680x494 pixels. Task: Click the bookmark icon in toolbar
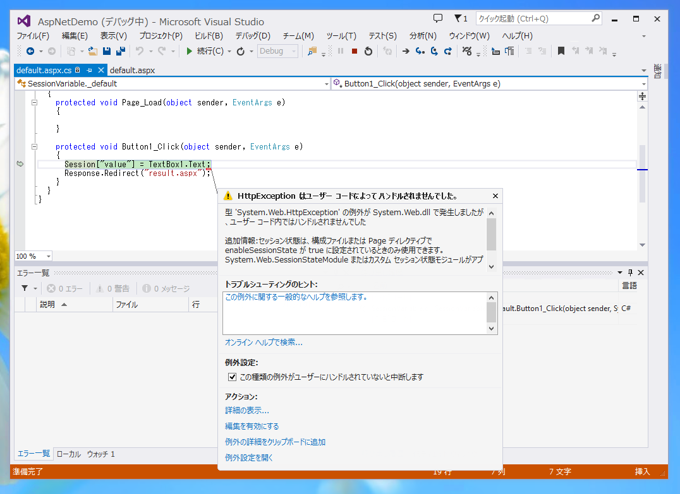pos(561,51)
